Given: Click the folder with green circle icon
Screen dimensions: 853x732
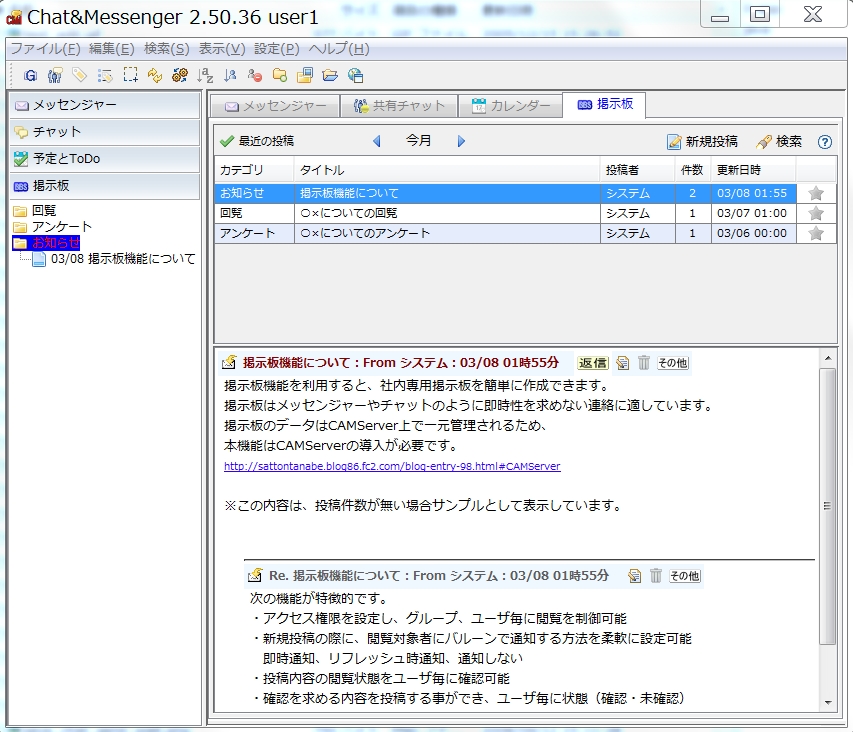Looking at the screenshot, I should (x=280, y=76).
